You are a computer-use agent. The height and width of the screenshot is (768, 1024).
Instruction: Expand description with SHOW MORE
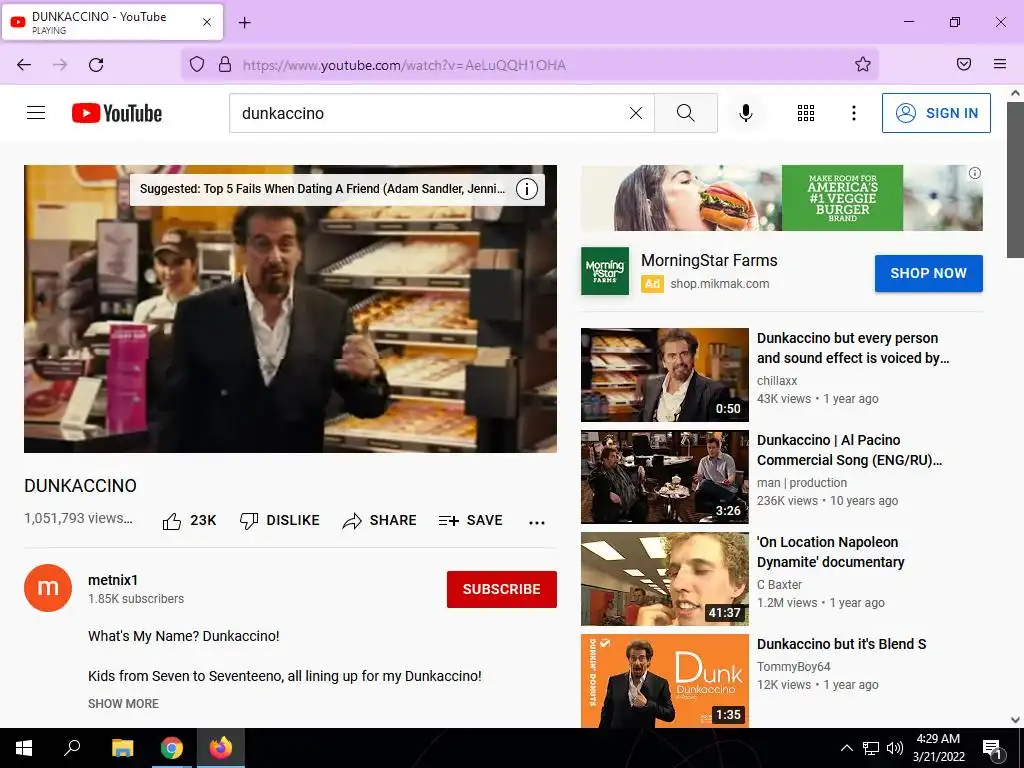point(123,703)
